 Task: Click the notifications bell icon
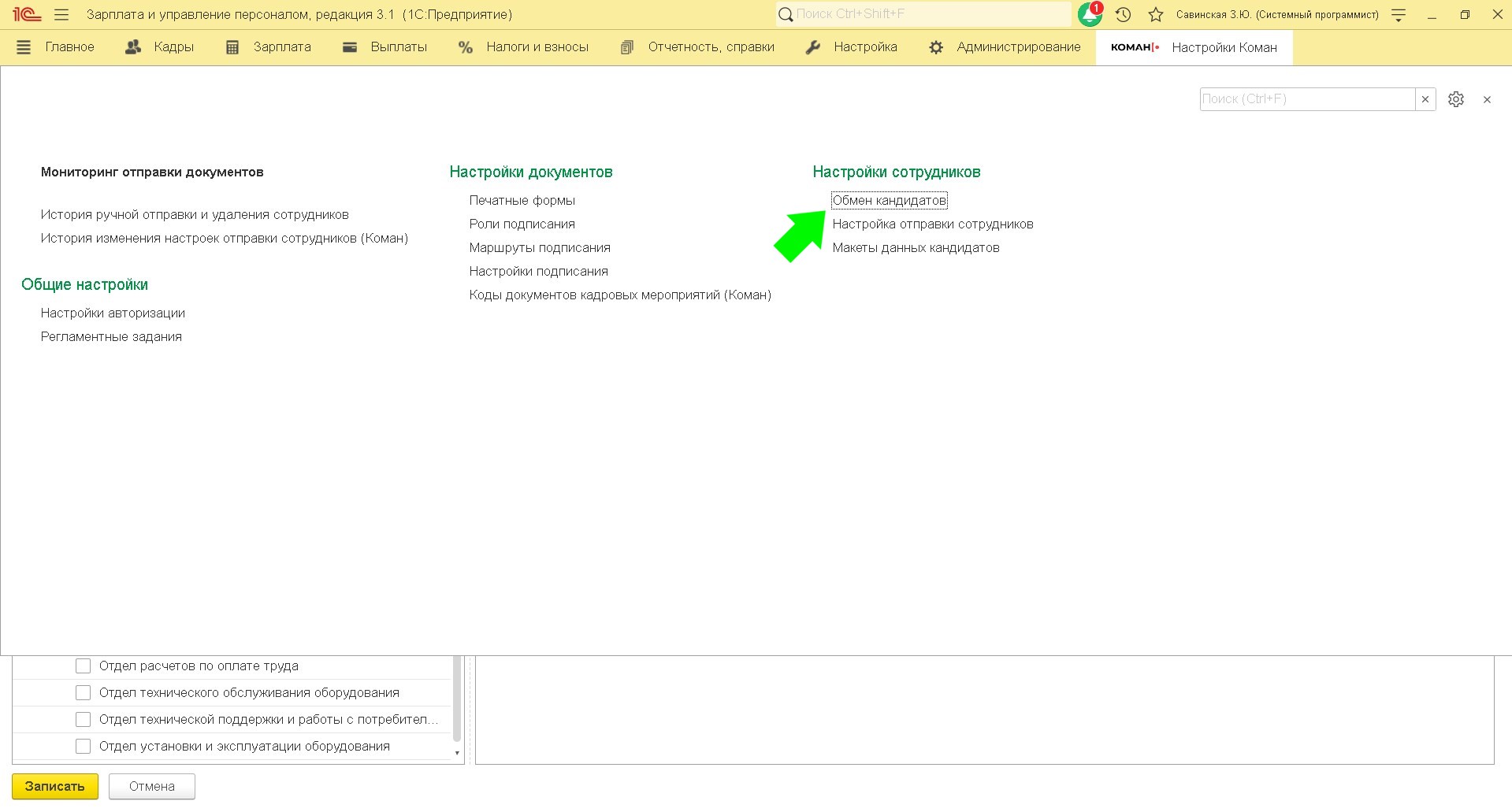tap(1090, 15)
